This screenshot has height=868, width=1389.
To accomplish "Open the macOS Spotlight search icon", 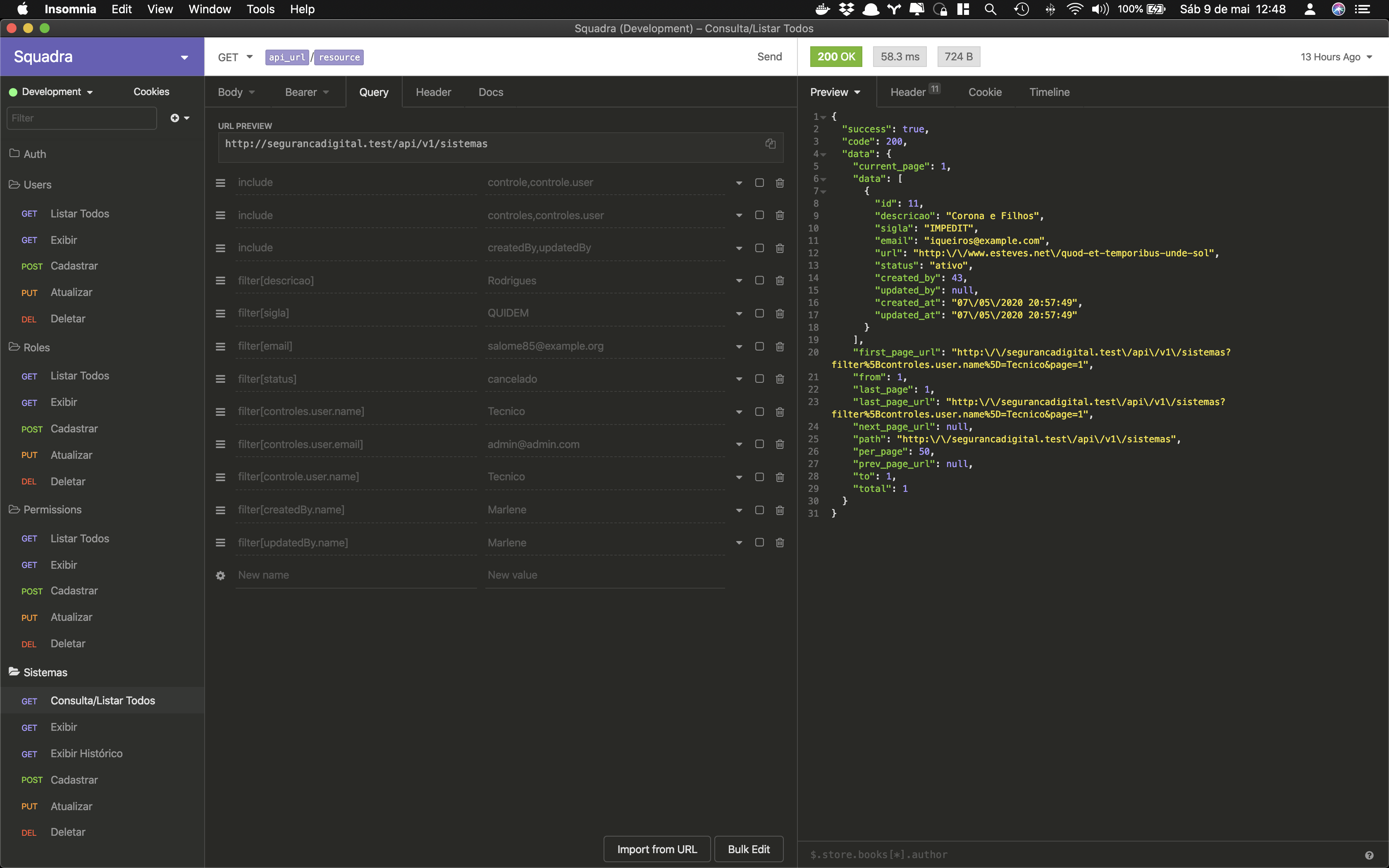I will 990,9.
